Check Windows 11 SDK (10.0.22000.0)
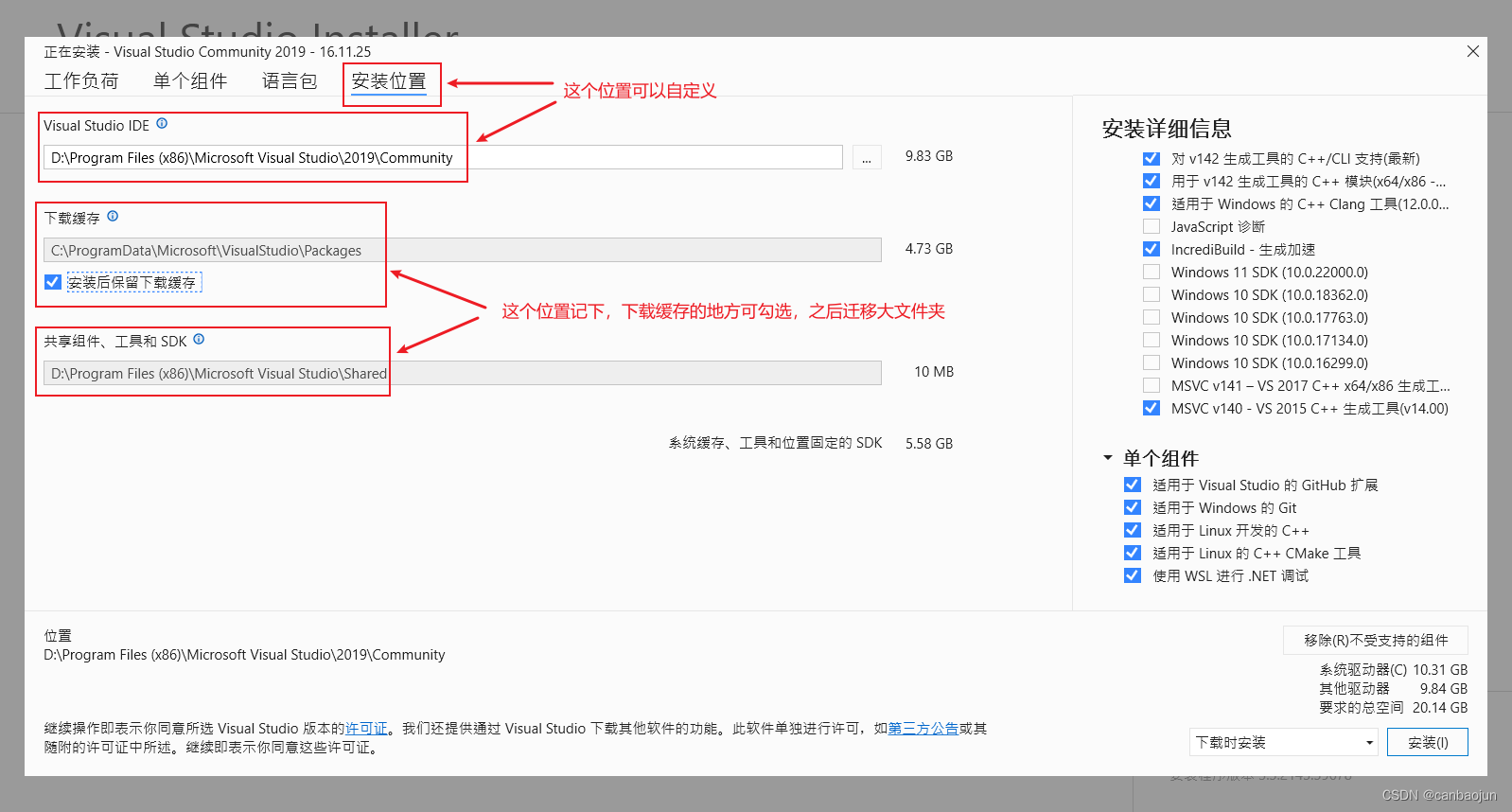The height and width of the screenshot is (812, 1512). (1152, 272)
